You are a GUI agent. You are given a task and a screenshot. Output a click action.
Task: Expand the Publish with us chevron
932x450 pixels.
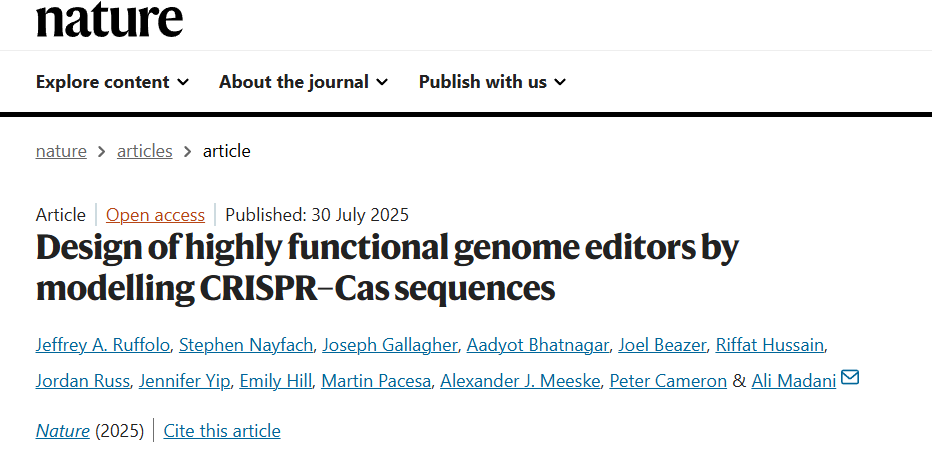[x=560, y=82]
